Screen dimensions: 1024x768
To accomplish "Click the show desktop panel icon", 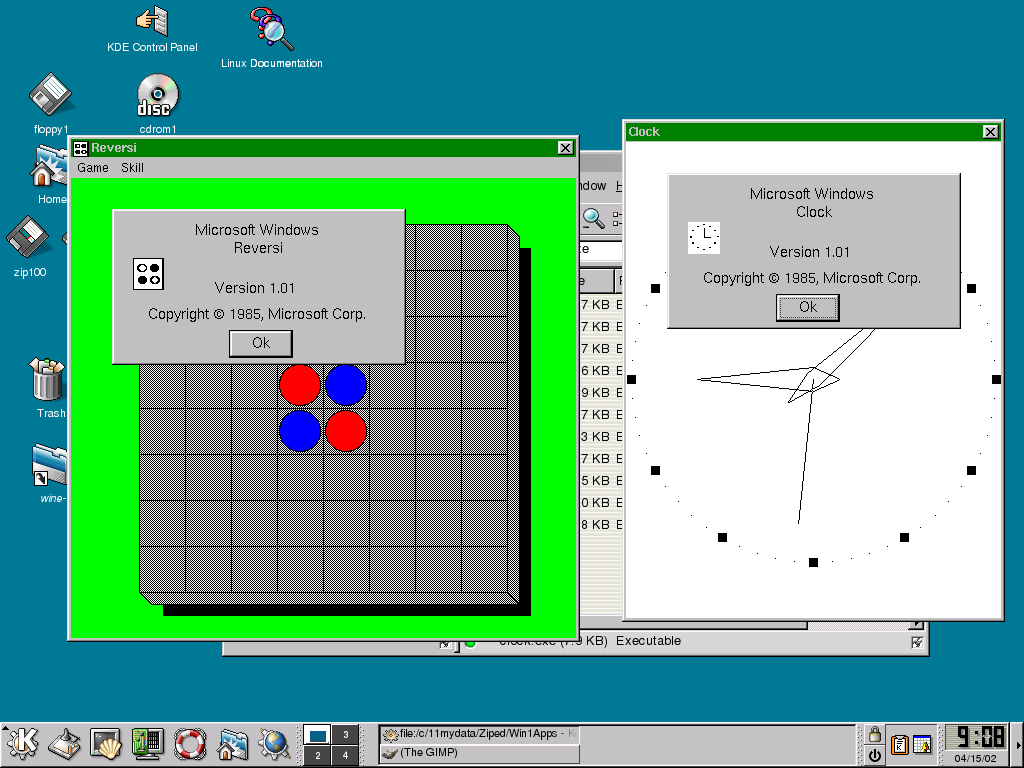I will [x=65, y=744].
